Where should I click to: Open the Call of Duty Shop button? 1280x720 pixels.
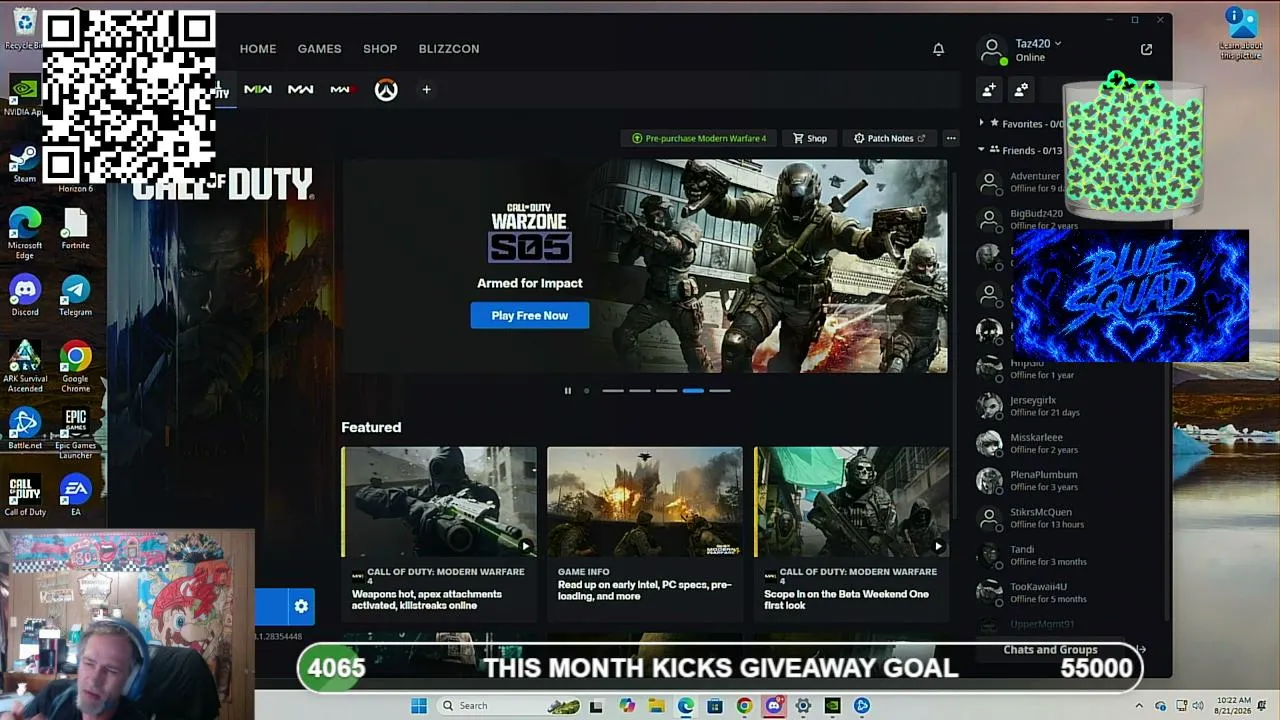[x=810, y=138]
